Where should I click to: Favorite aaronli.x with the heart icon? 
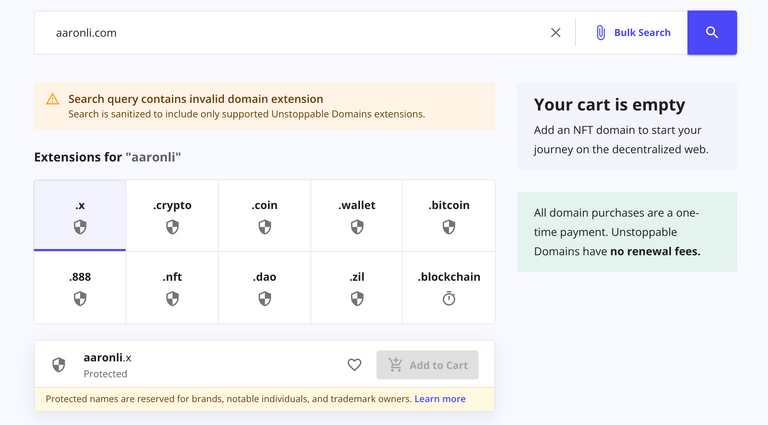tap(354, 365)
